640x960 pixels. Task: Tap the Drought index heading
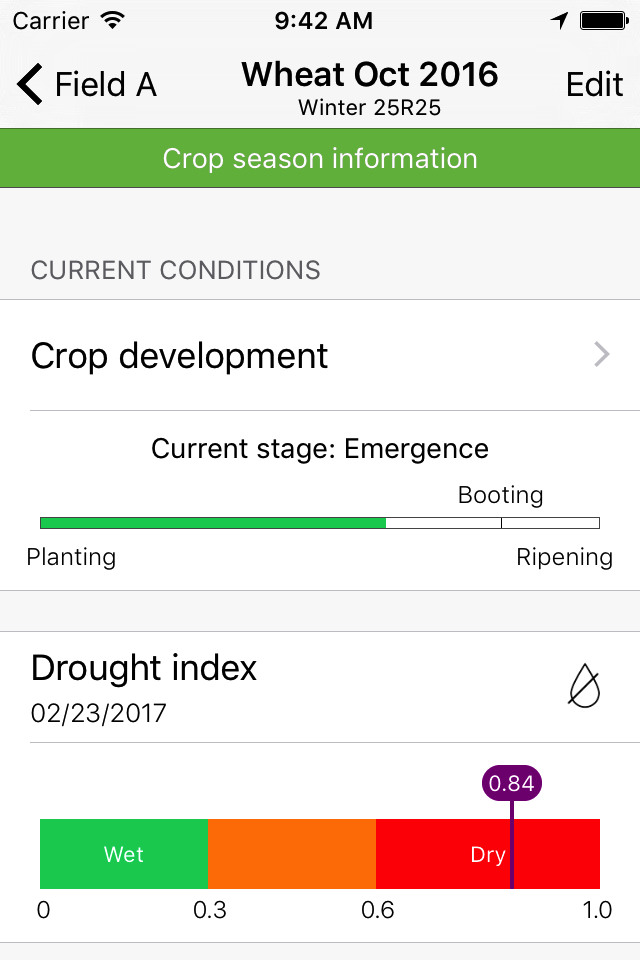[x=144, y=668]
